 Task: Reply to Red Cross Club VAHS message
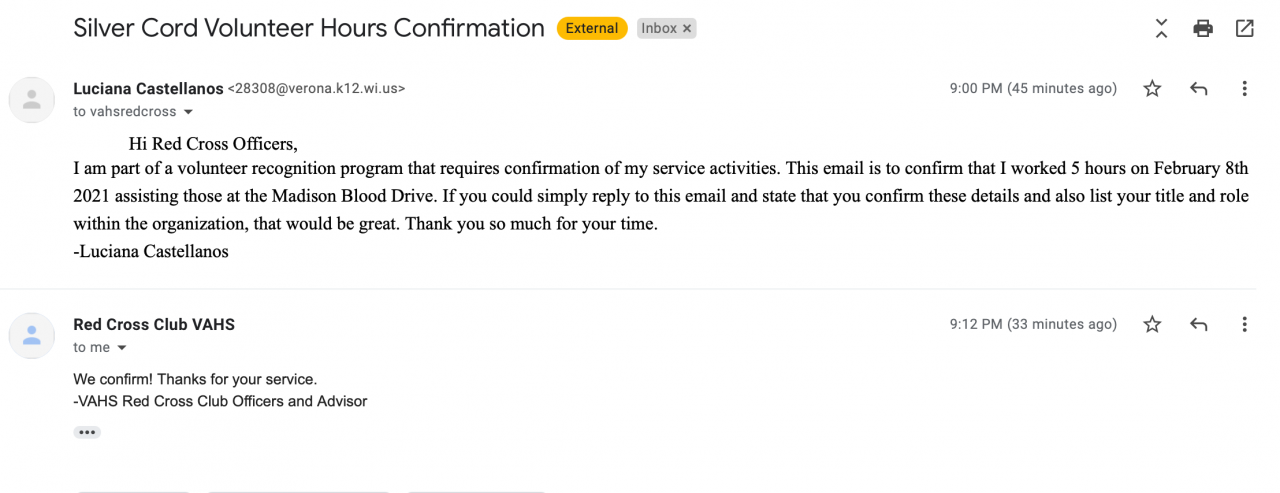1198,325
